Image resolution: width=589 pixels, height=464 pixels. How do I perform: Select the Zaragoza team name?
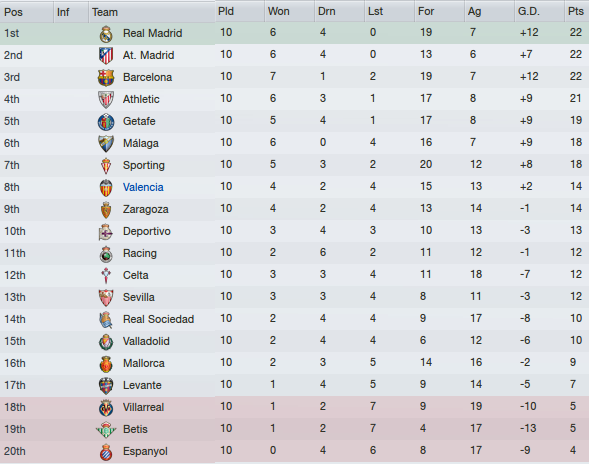coord(146,209)
